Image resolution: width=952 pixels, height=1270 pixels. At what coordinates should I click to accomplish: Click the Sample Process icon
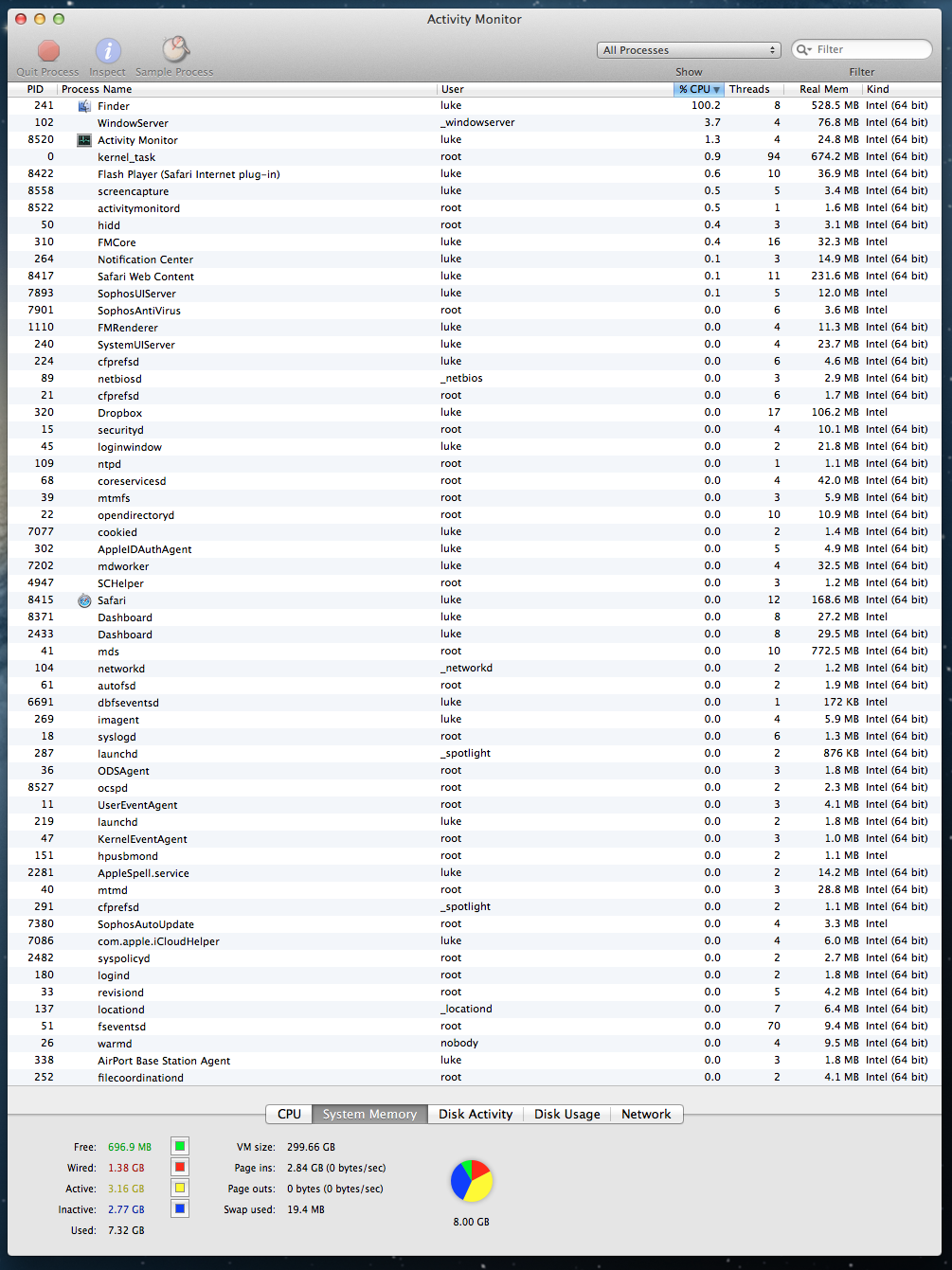[175, 49]
